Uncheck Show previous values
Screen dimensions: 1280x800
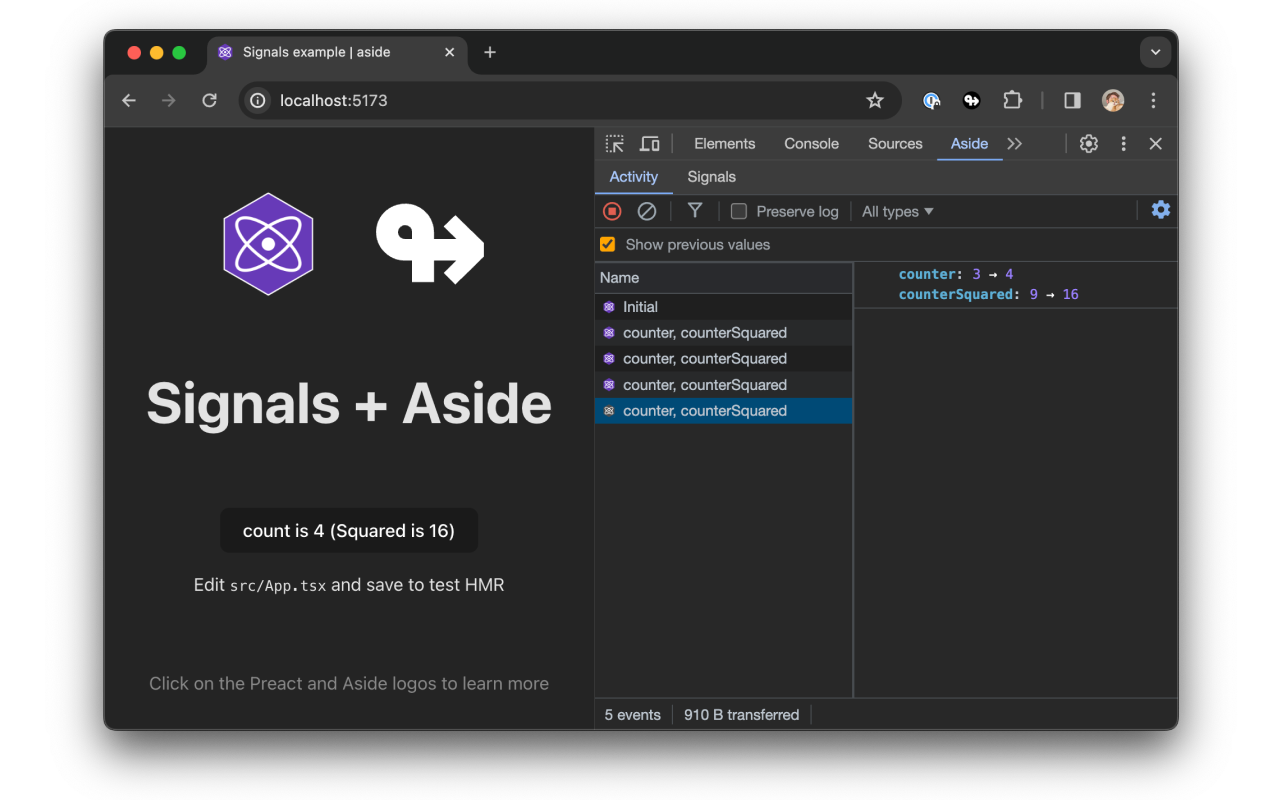(607, 244)
